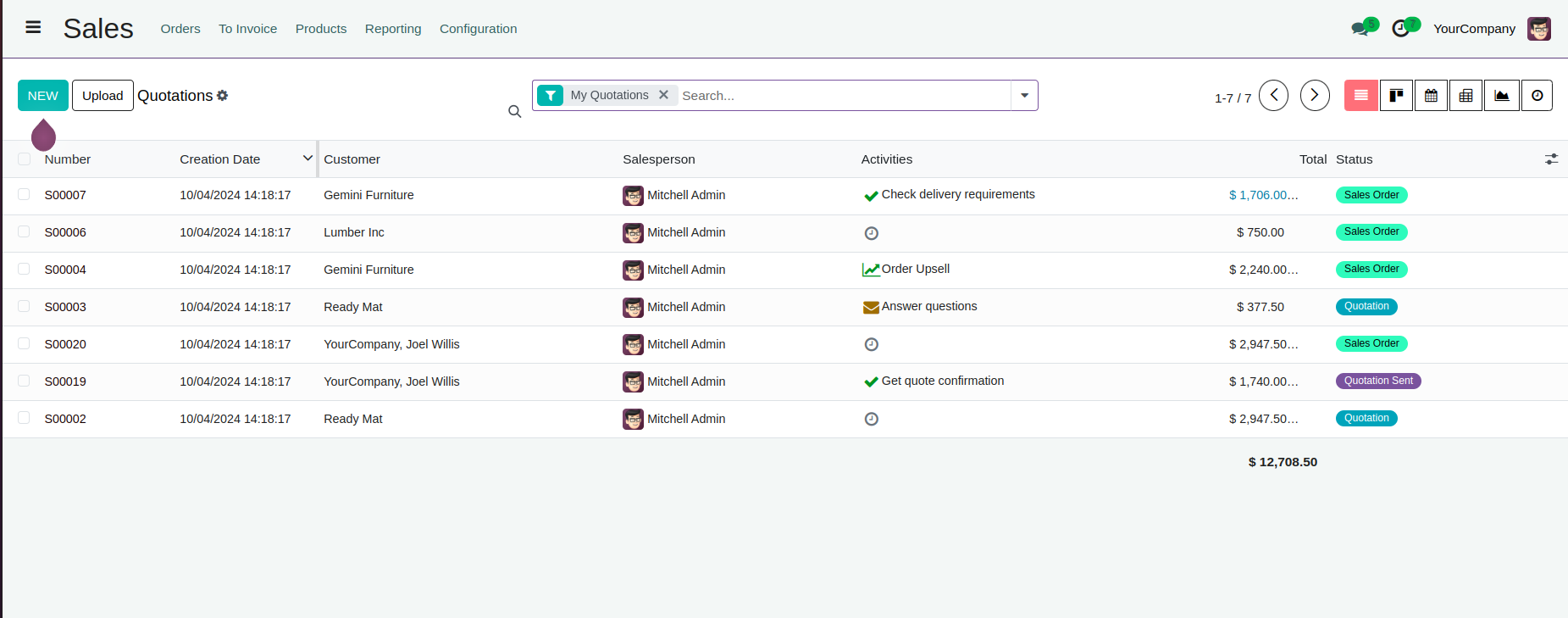This screenshot has height=618, width=1568.
Task: Switch to Calendar view
Action: point(1431,96)
